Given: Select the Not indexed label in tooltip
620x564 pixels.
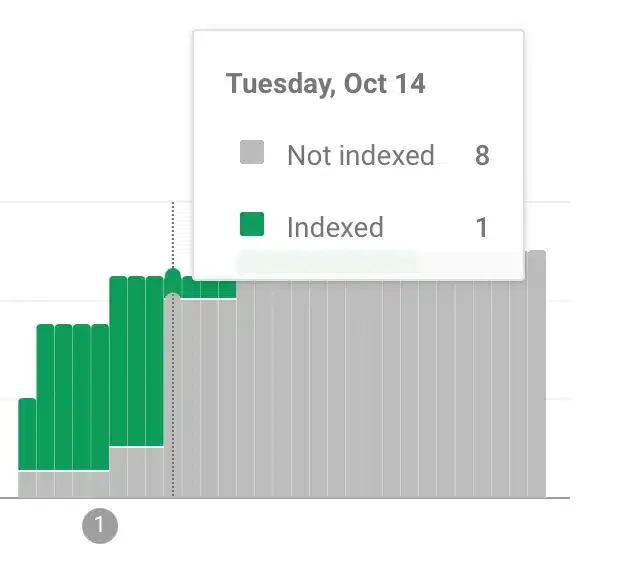Looking at the screenshot, I should tap(360, 156).
